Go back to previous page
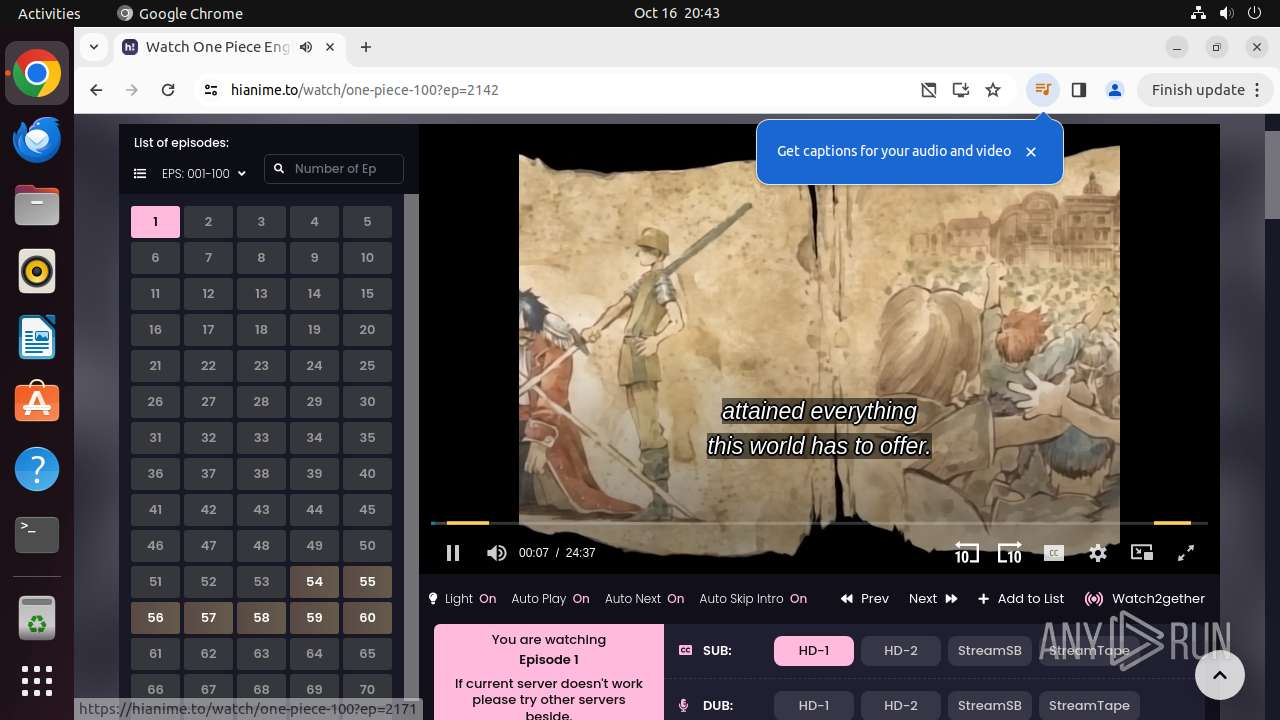Image resolution: width=1280 pixels, height=720 pixels. [96, 90]
